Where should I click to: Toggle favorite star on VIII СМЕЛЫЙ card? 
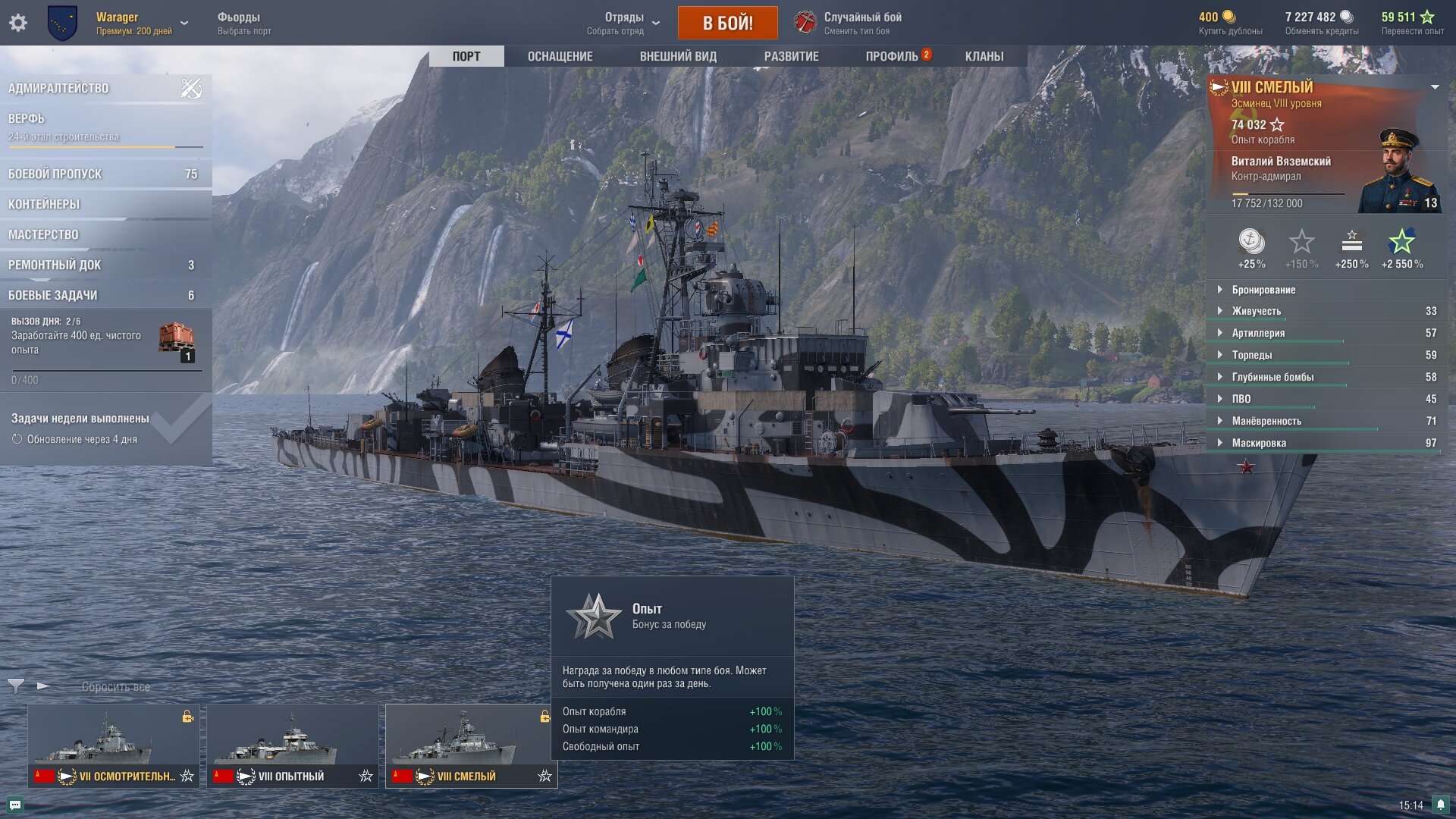[x=544, y=776]
